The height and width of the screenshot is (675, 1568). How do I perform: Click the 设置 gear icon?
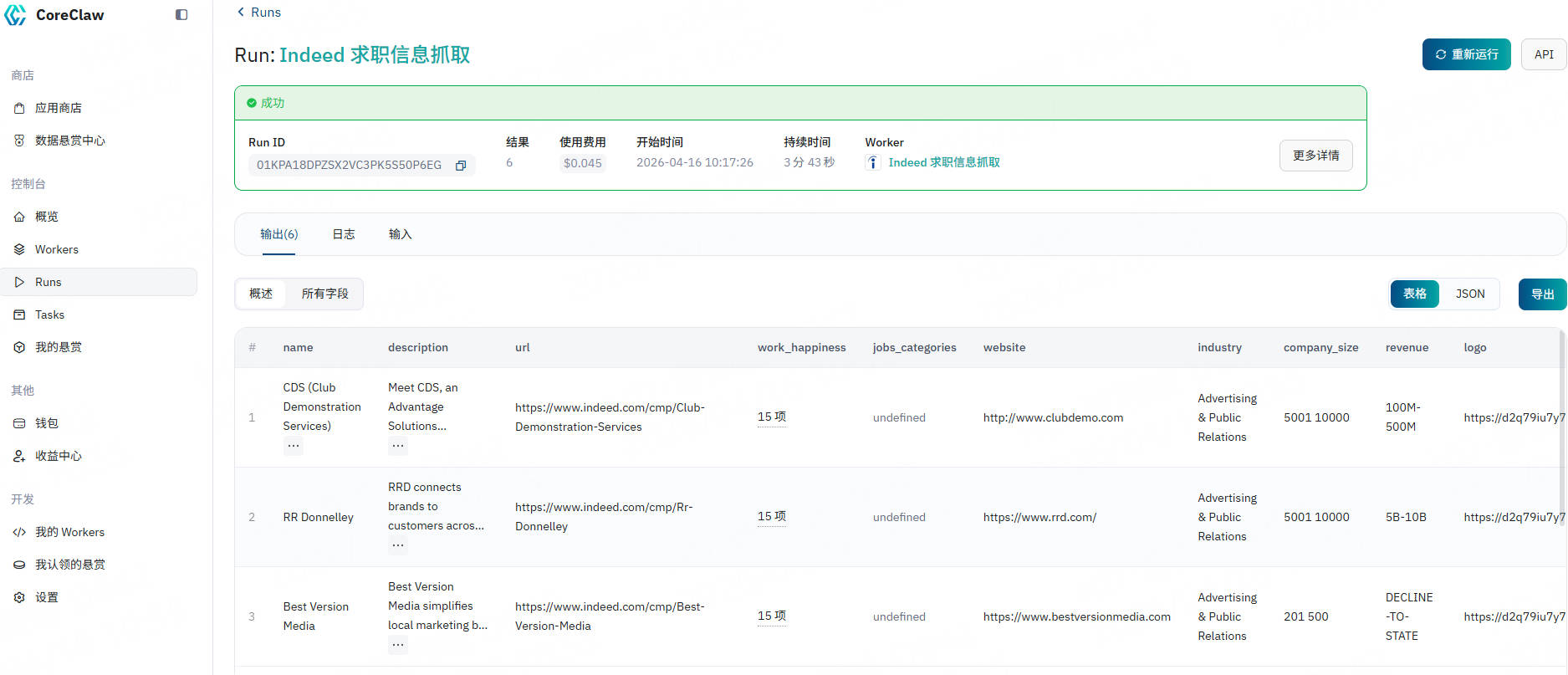pos(19,597)
